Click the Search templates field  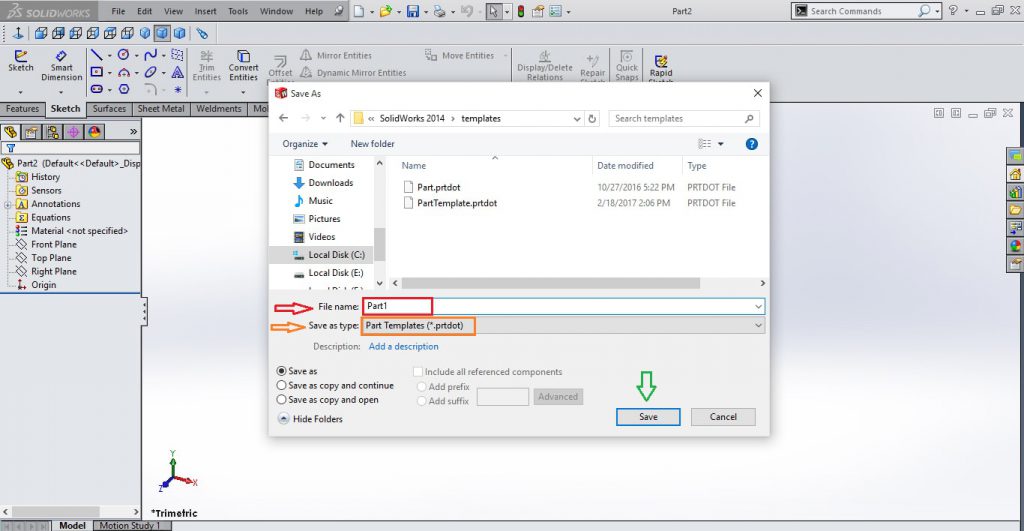(x=684, y=118)
